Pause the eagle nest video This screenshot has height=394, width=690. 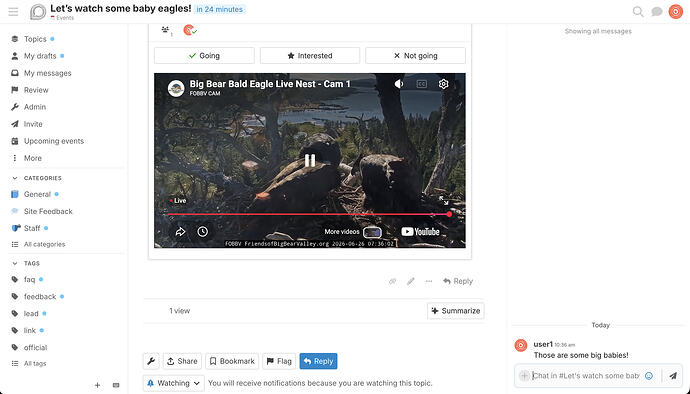(310, 160)
